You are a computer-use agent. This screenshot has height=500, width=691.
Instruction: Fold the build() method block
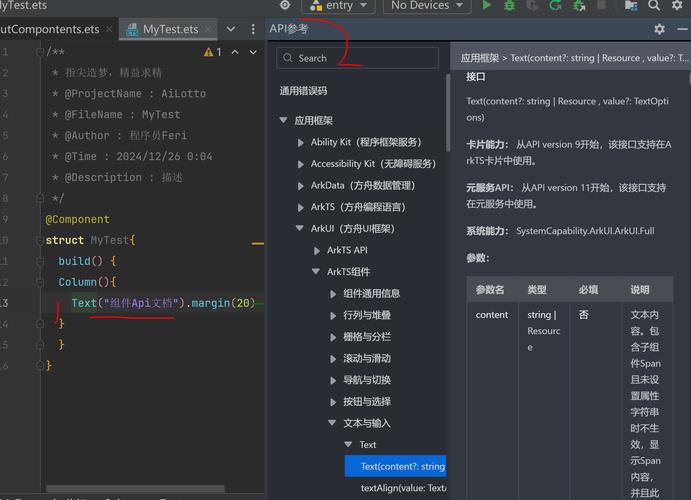(x=40, y=261)
